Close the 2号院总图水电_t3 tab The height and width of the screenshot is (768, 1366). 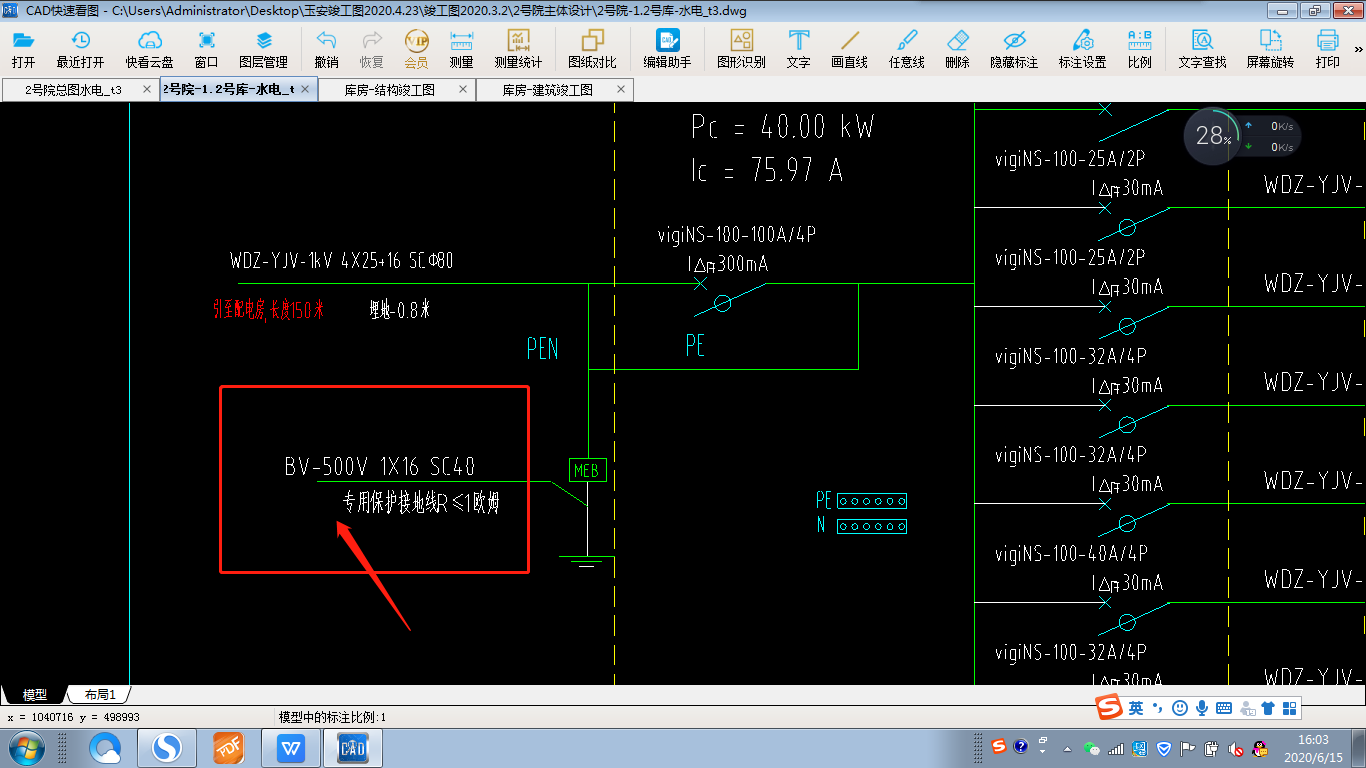tap(147, 89)
